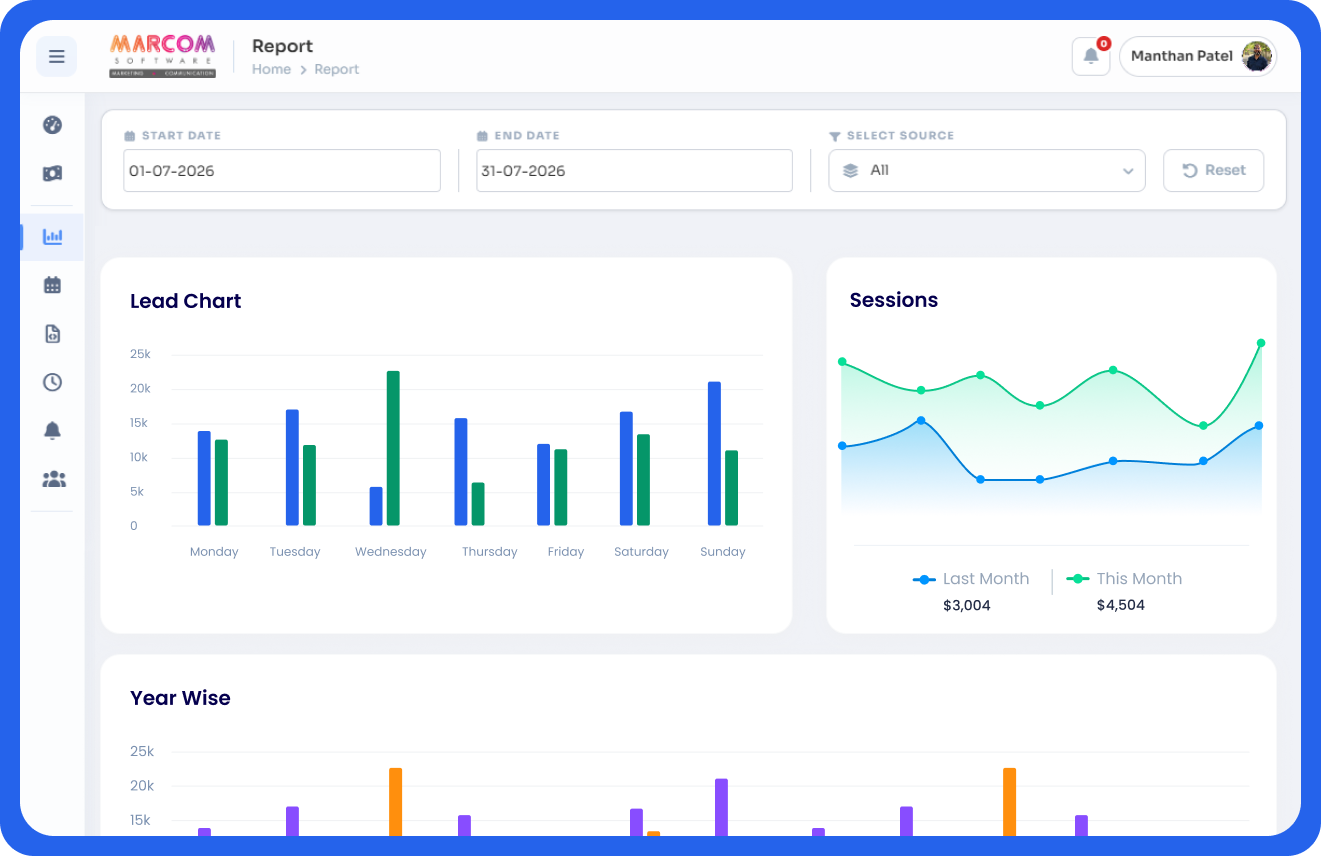The image size is (1321, 856).
Task: Click the Marcom Software logo
Action: (x=162, y=56)
